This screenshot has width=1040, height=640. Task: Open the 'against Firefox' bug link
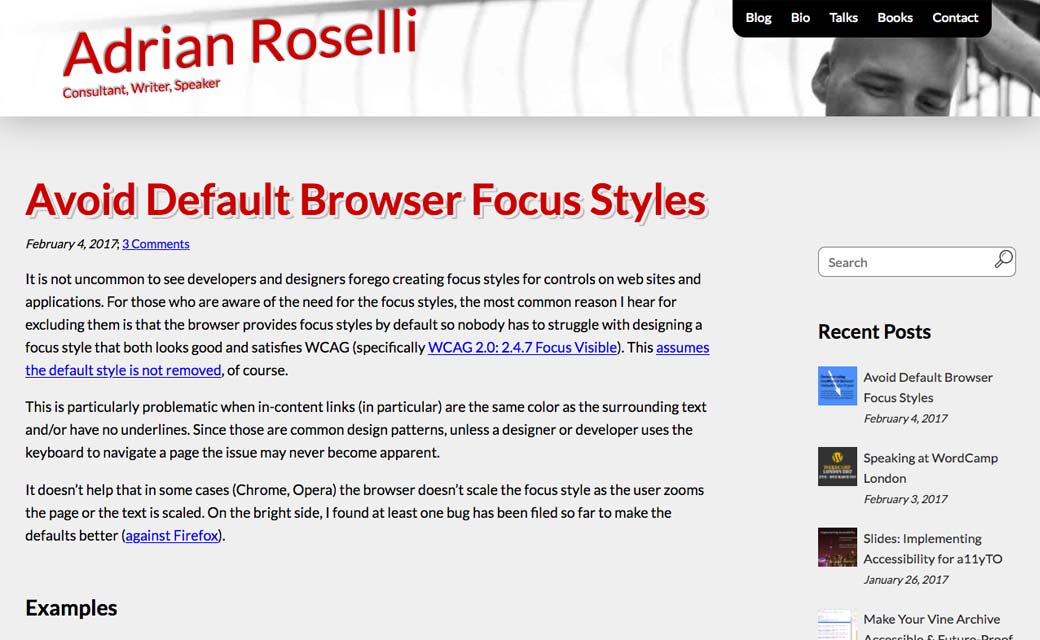click(x=172, y=536)
